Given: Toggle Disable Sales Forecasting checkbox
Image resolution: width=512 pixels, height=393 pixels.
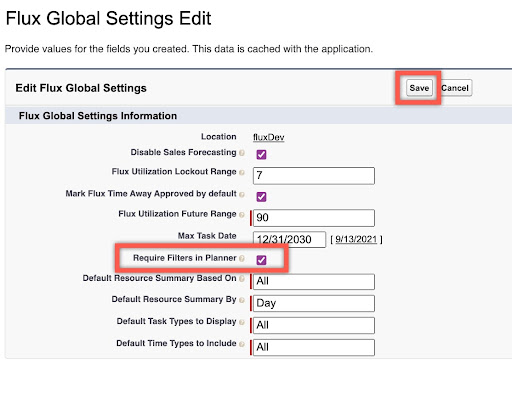Looking at the screenshot, I should point(261,154).
